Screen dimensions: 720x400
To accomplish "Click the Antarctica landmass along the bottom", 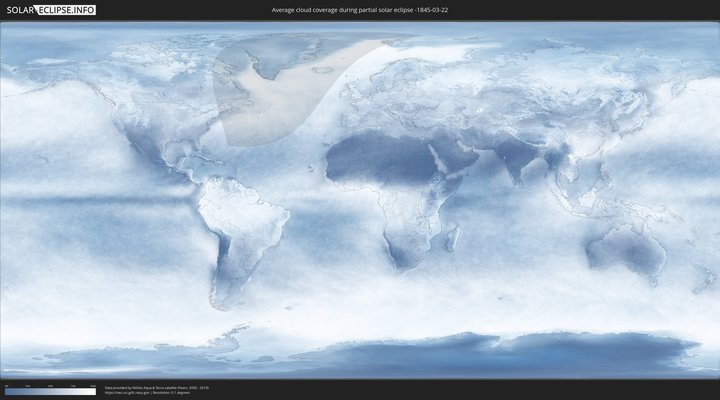I will click(x=400, y=355).
